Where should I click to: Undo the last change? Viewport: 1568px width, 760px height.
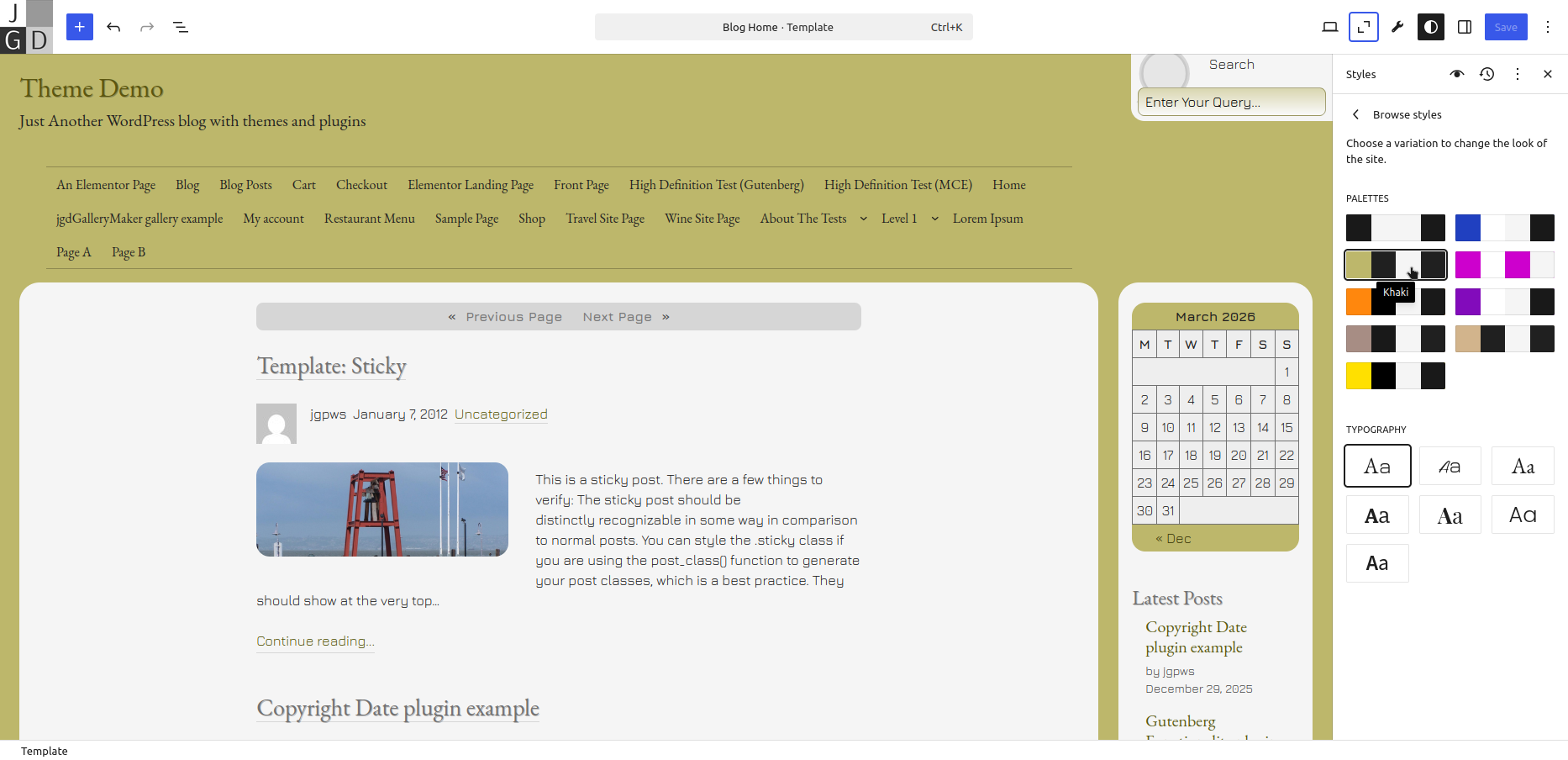coord(113,27)
